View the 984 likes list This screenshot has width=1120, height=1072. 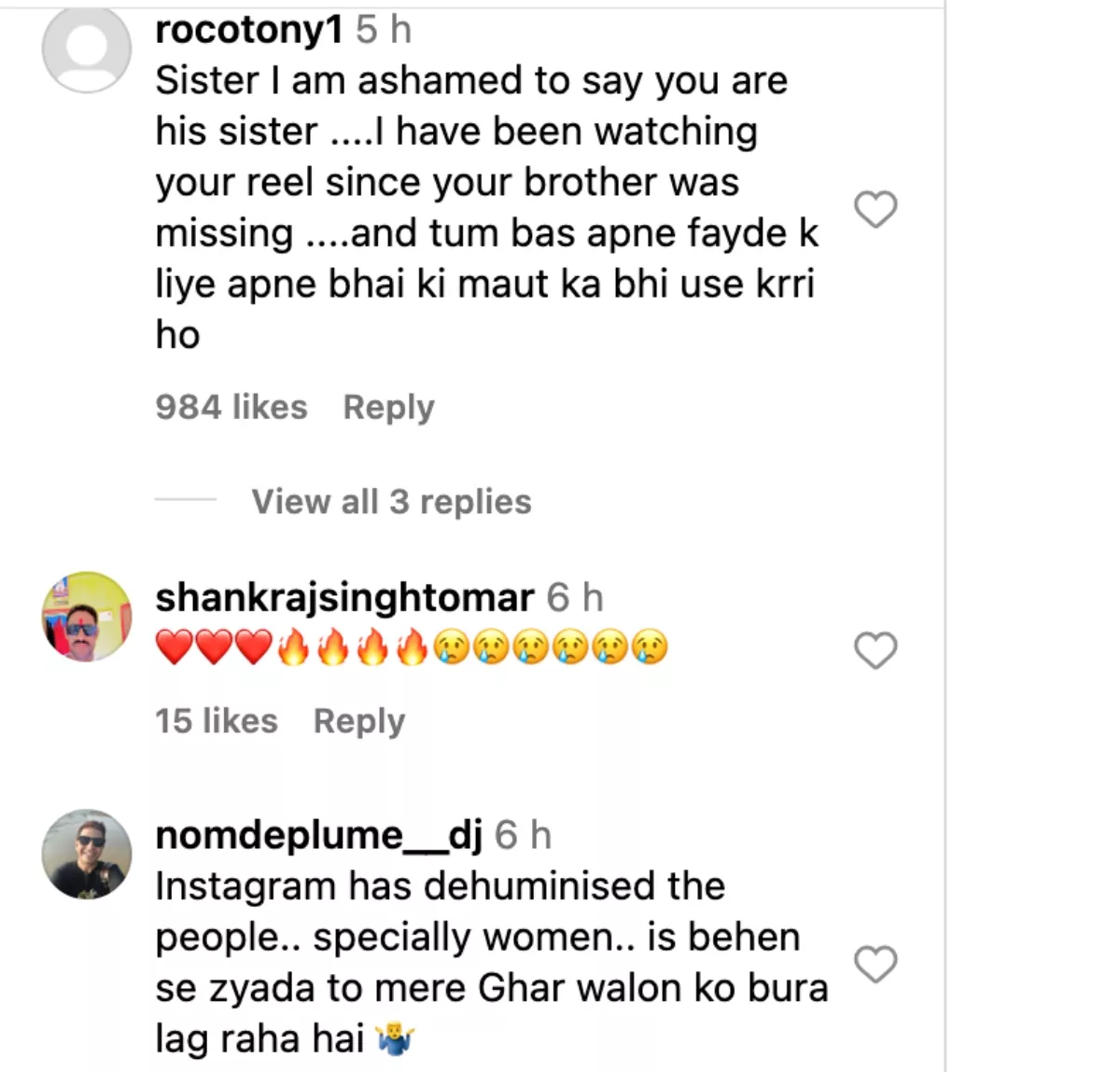point(231,408)
